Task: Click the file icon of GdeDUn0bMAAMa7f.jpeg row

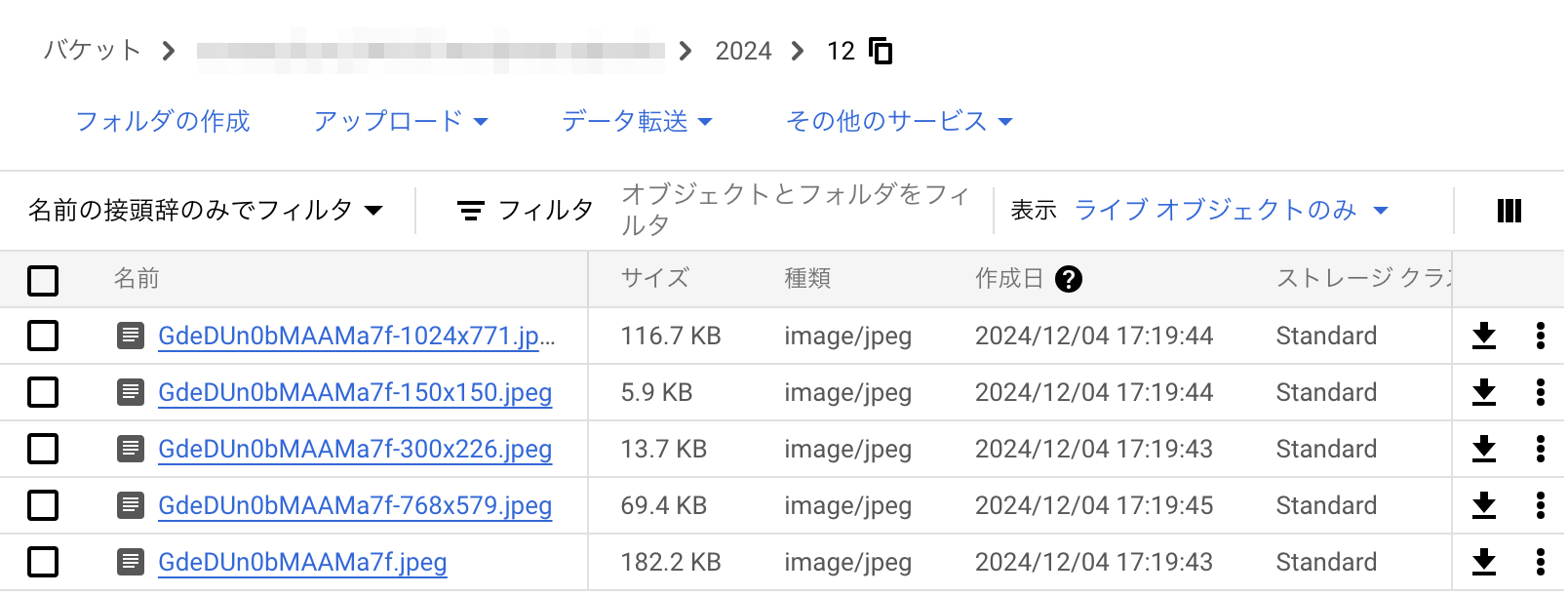Action: click(131, 562)
